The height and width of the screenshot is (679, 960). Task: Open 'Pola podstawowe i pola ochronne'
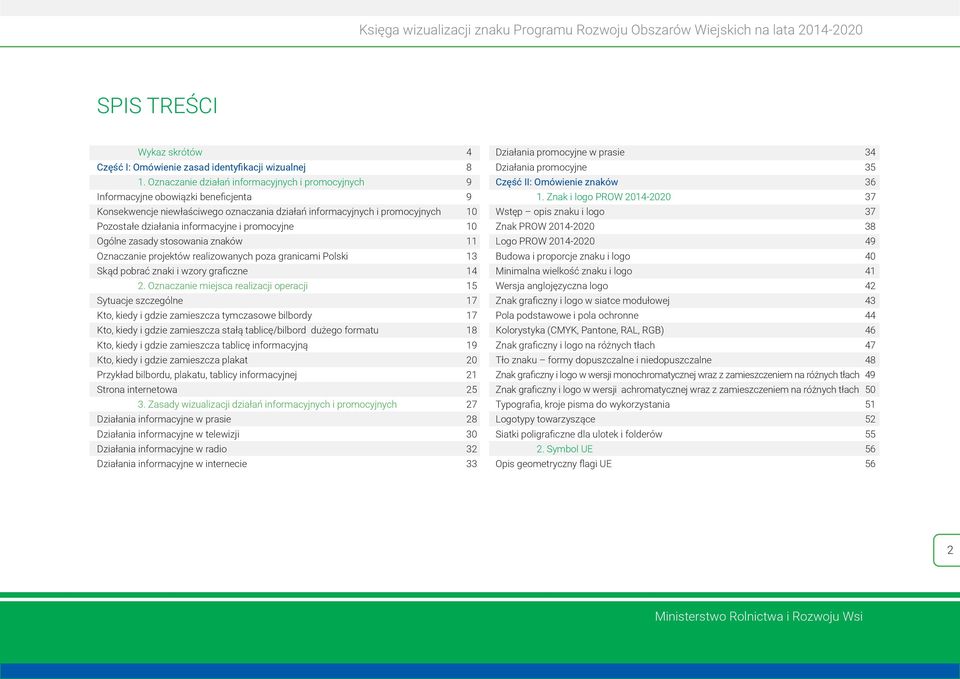click(x=567, y=315)
